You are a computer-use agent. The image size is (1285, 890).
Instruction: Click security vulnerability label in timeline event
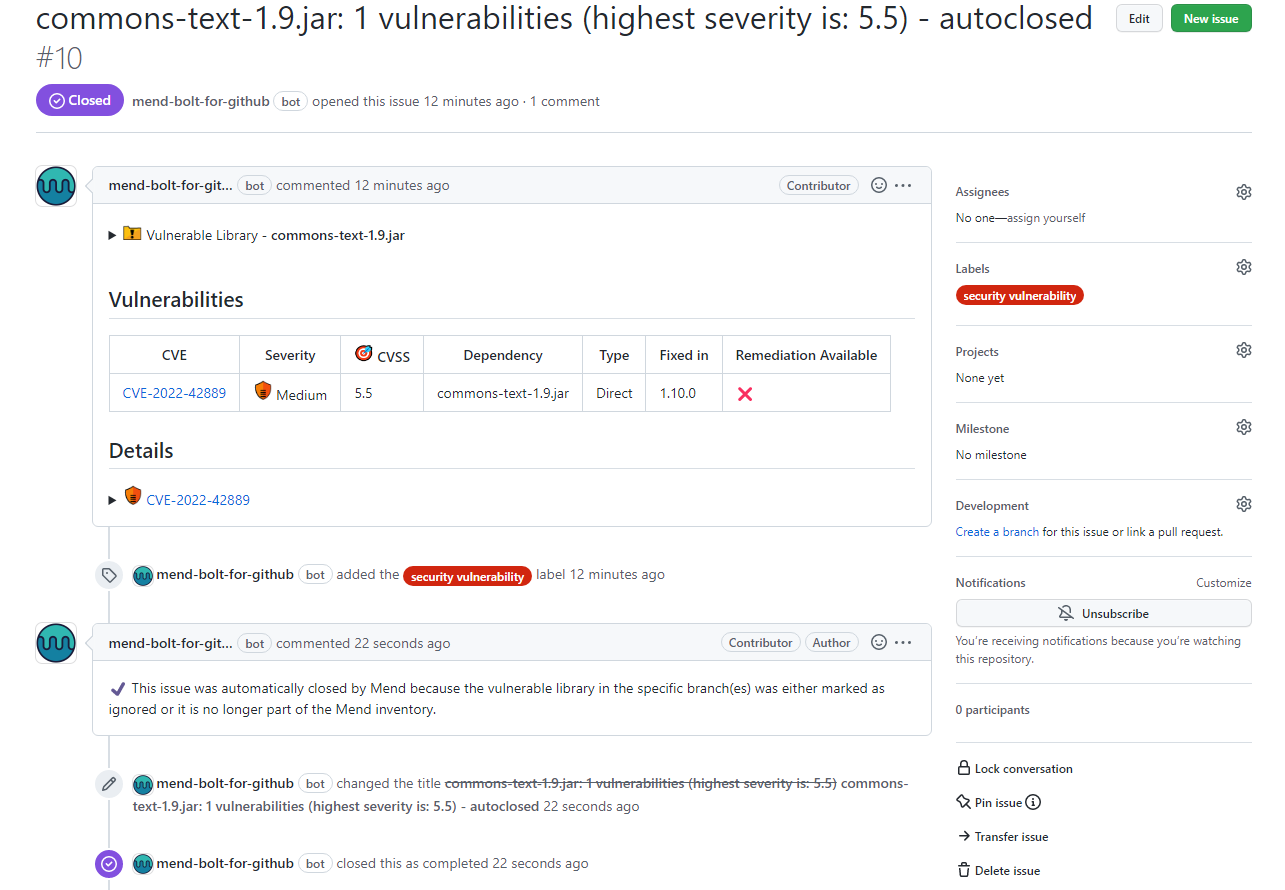click(467, 576)
